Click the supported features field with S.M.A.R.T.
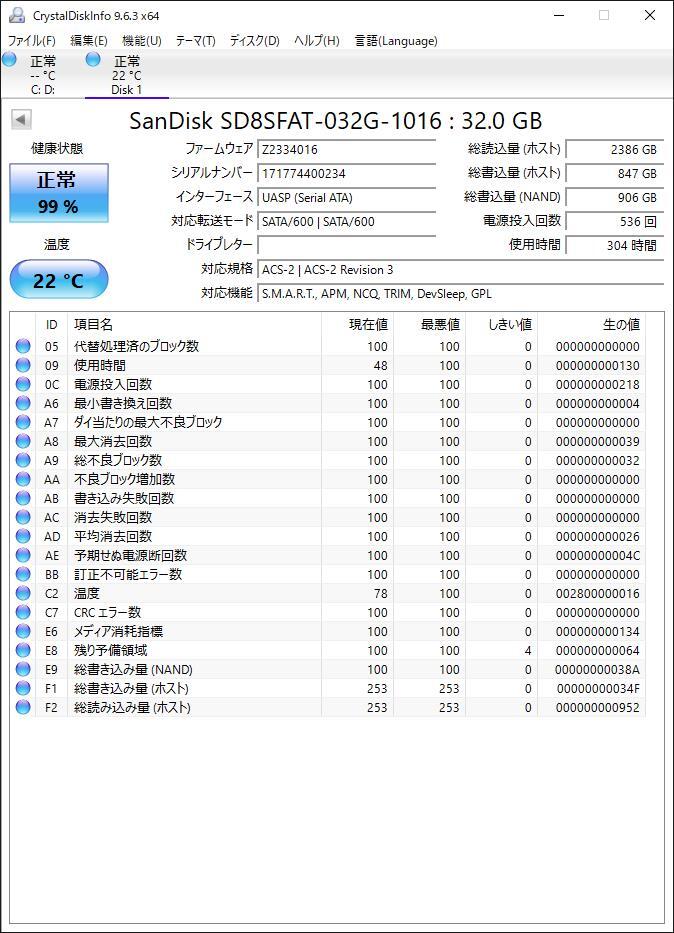 pyautogui.click(x=461, y=293)
